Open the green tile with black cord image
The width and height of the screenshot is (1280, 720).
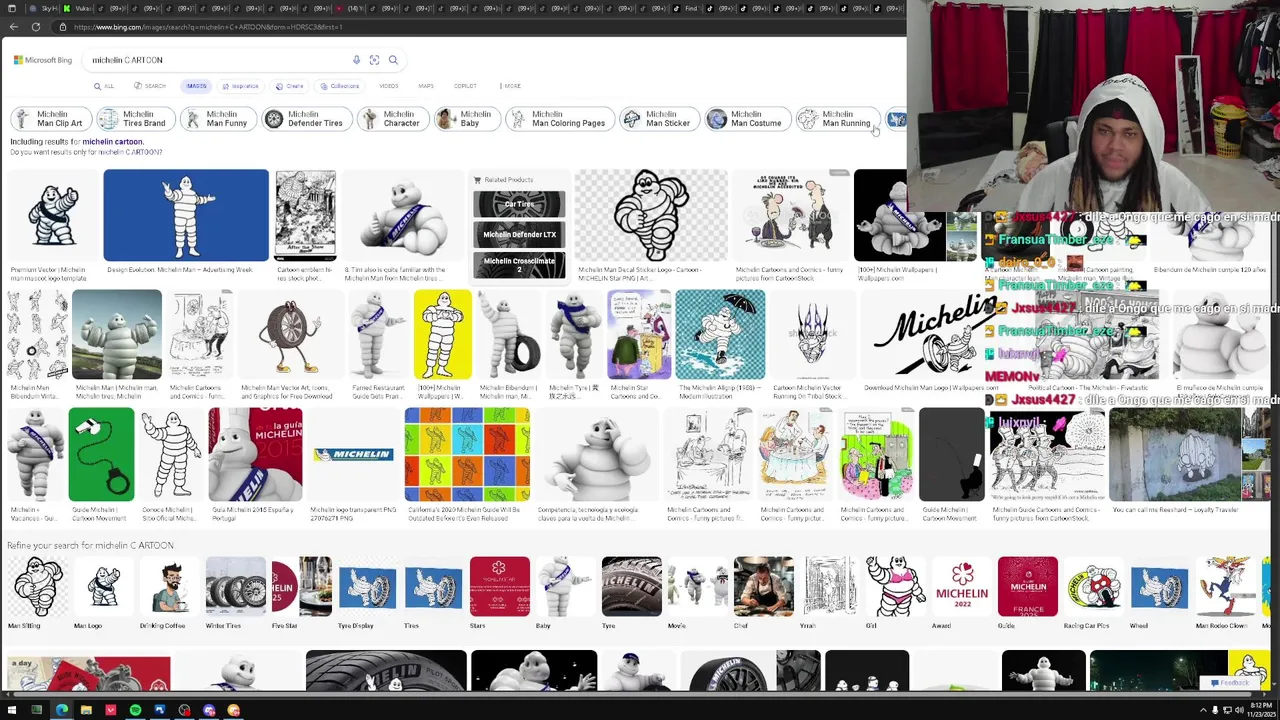(101, 454)
